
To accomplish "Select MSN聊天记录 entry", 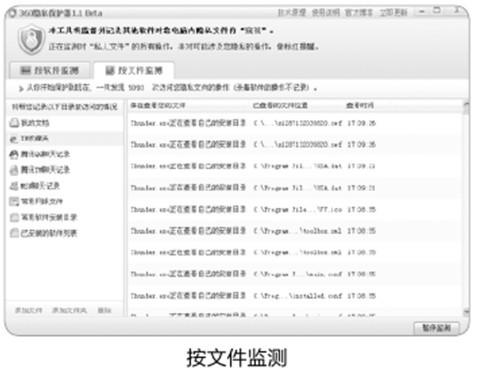I will pyautogui.click(x=64, y=186).
